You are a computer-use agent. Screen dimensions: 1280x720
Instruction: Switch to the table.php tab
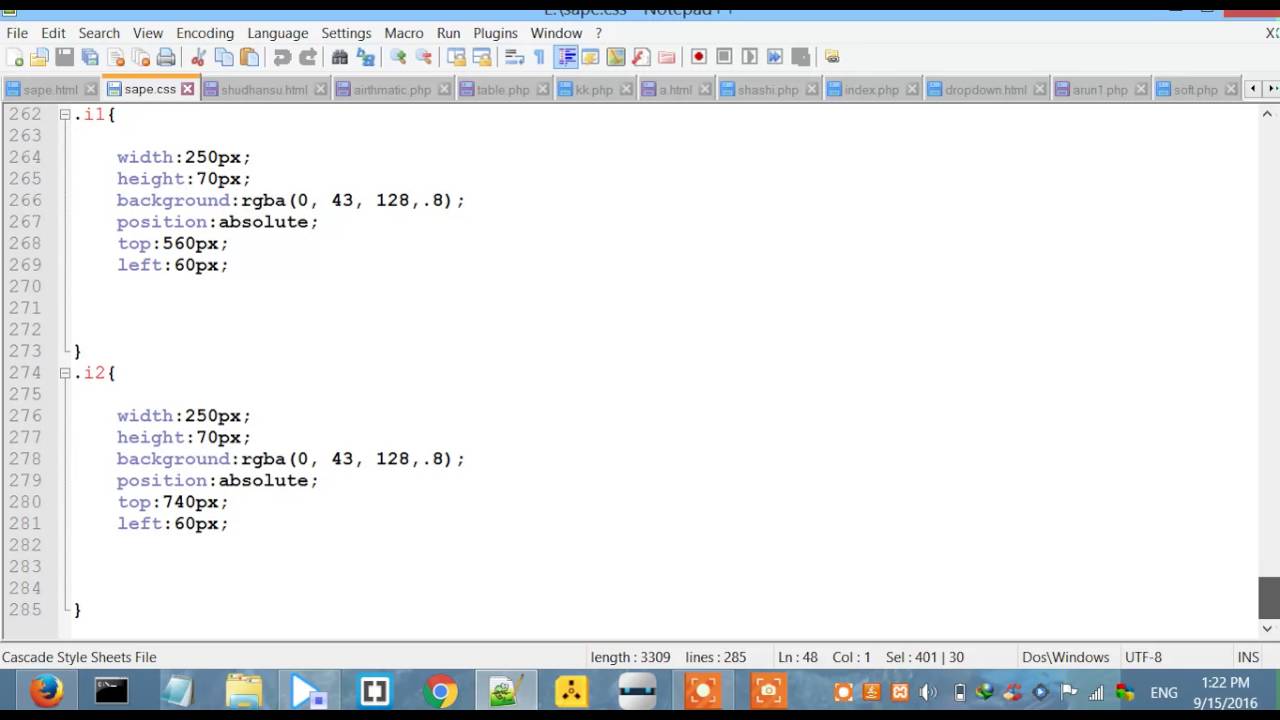503,89
